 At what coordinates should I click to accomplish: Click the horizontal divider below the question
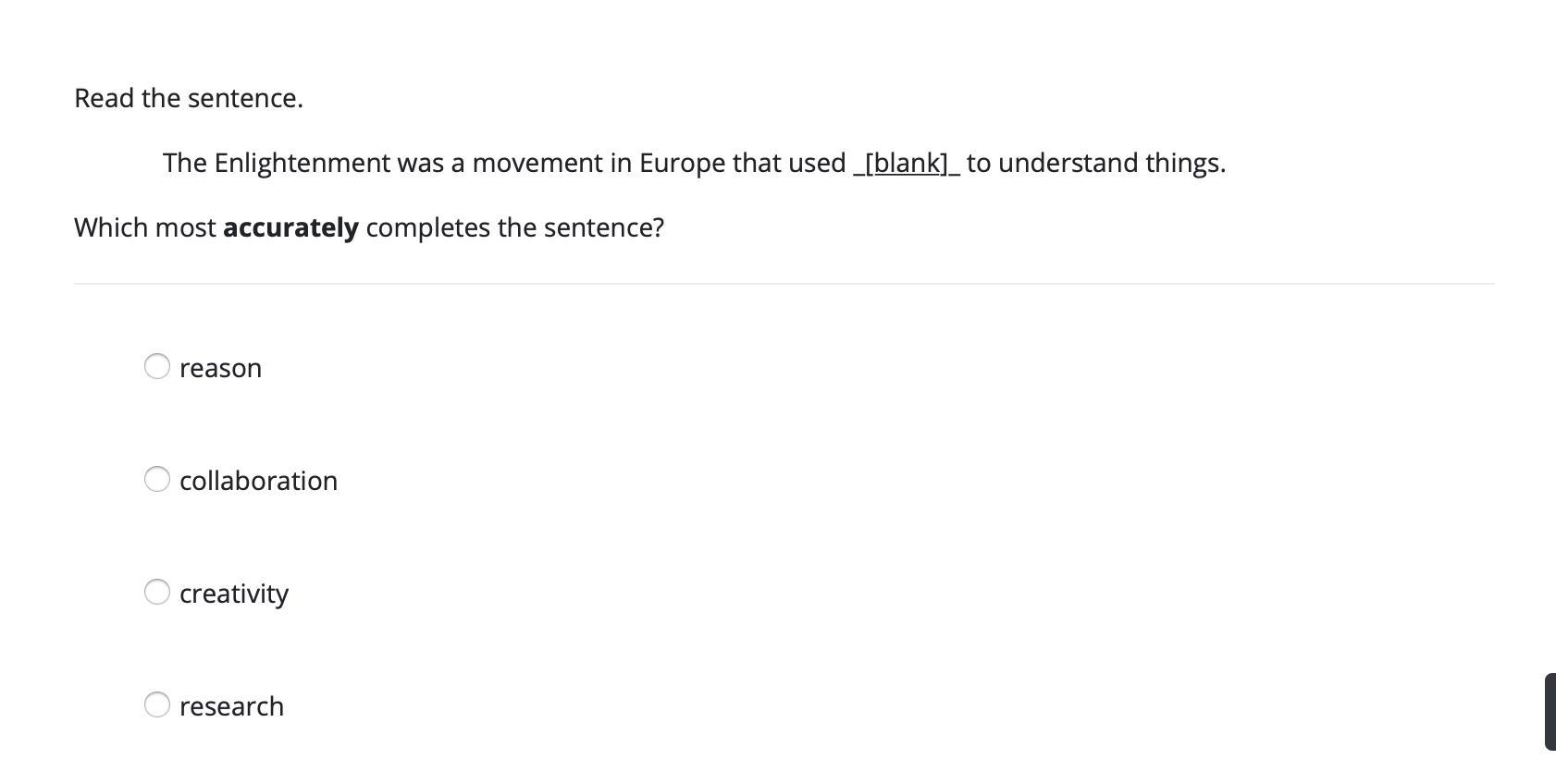click(784, 284)
